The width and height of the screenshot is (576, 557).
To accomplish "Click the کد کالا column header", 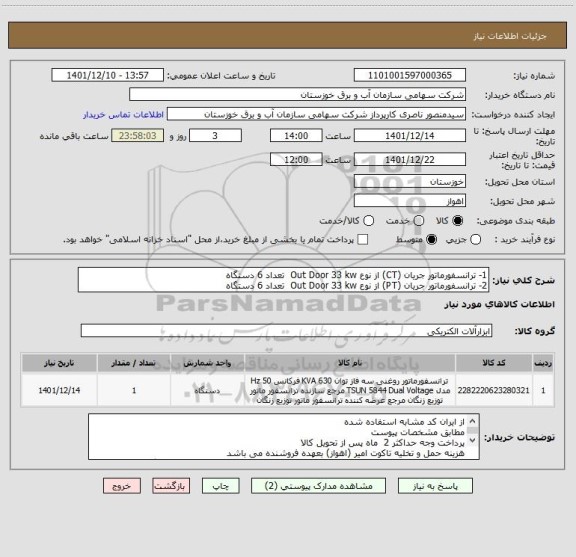I will 494,363.
